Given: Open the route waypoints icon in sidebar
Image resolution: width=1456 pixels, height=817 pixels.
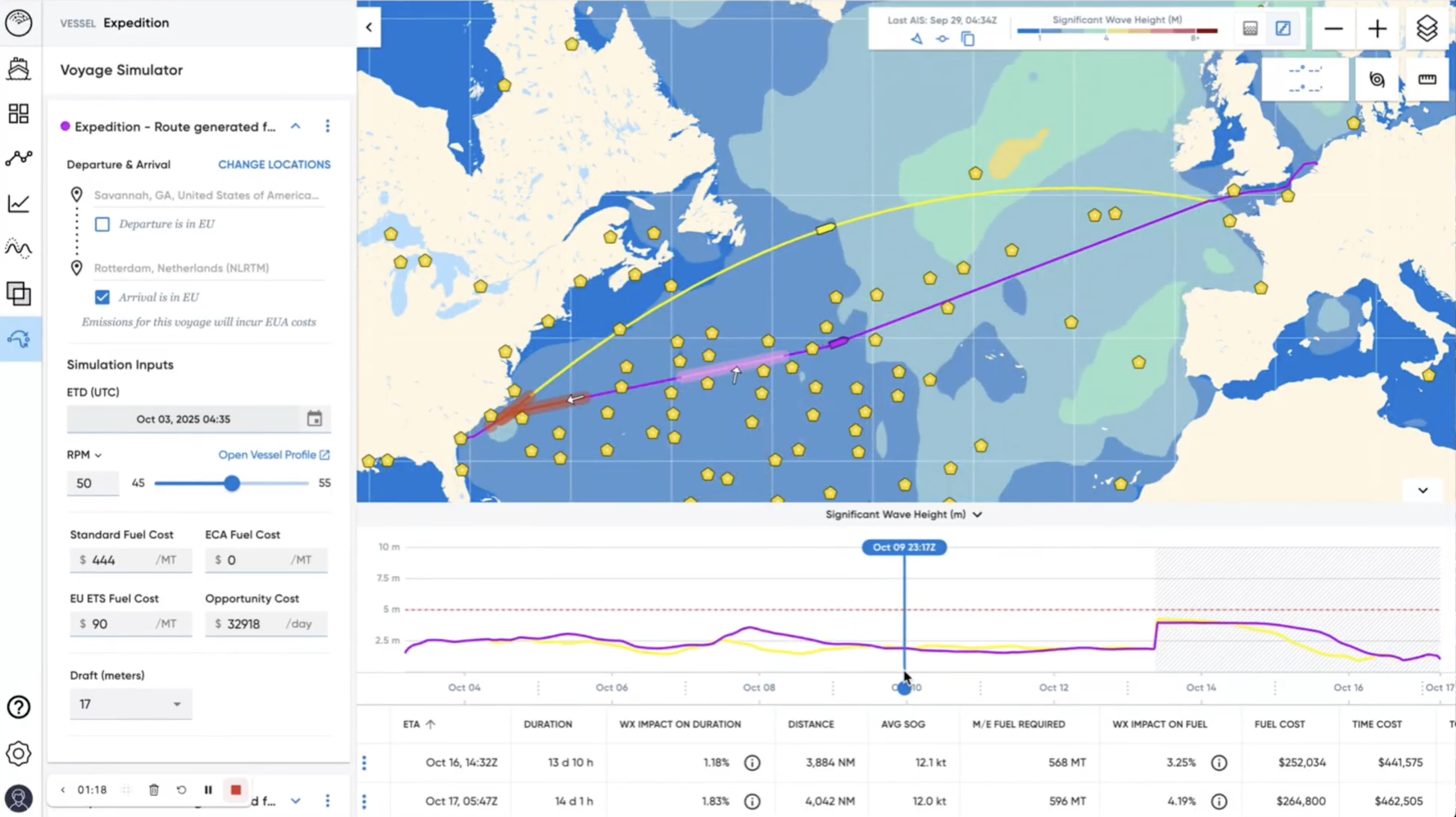Looking at the screenshot, I should [x=19, y=158].
